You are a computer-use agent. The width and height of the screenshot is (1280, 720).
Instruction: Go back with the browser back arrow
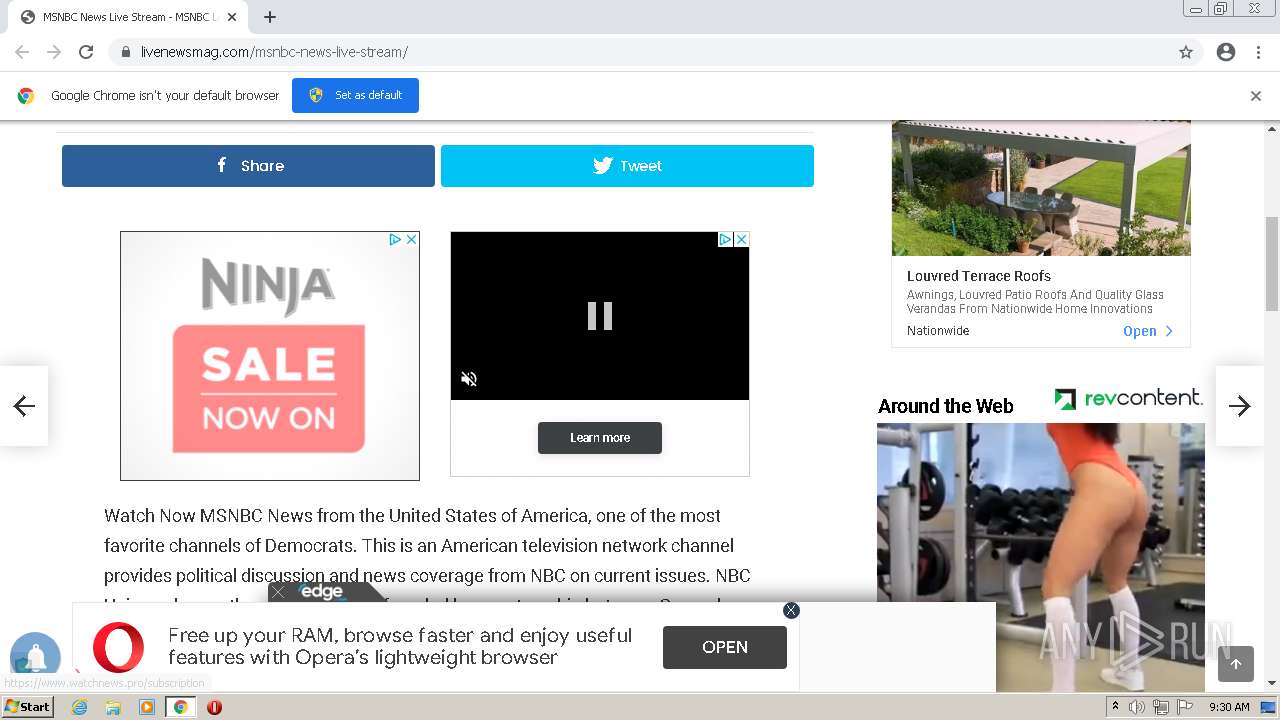tap(22, 52)
